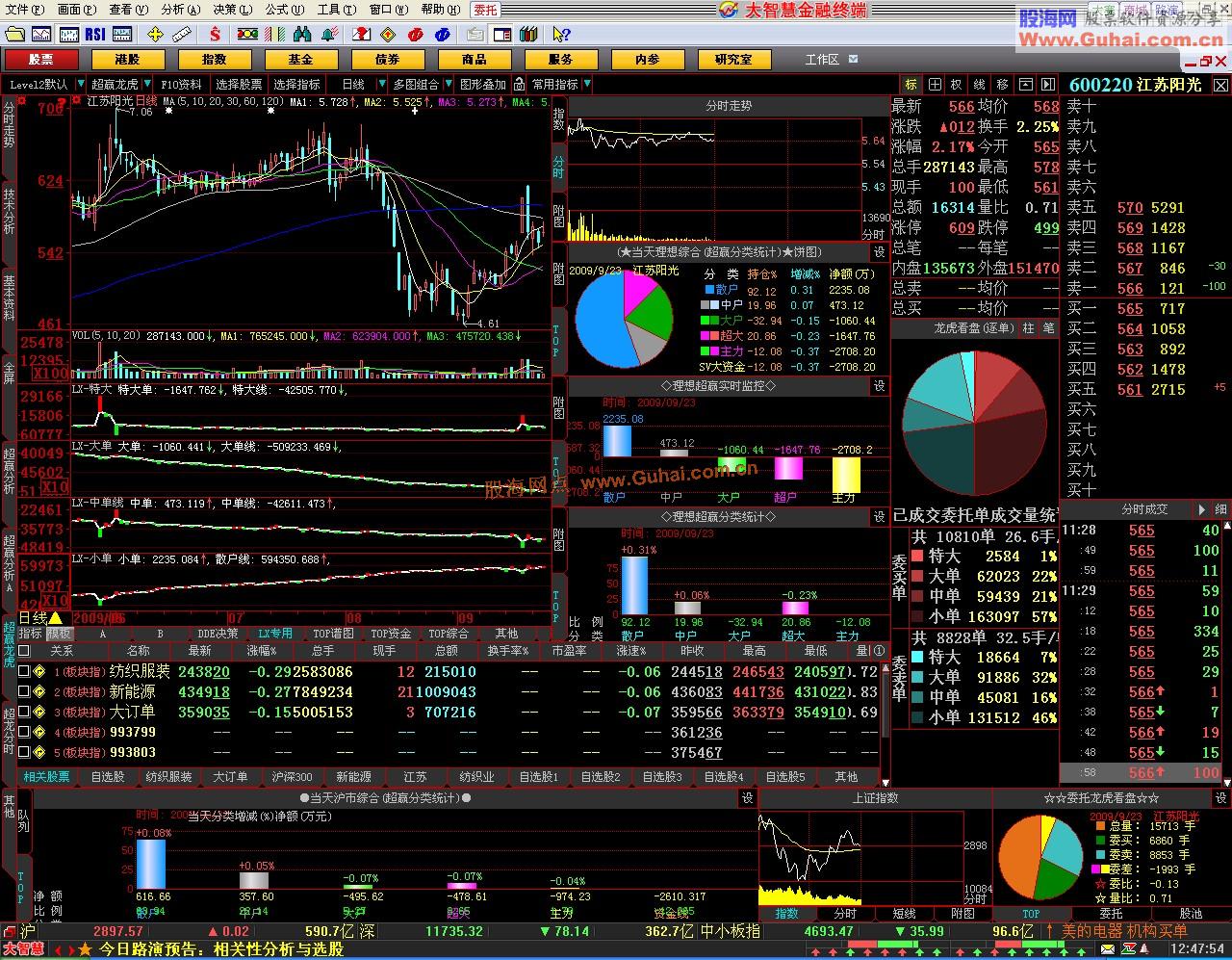Click the striped color bars icon
The width and height of the screenshot is (1232, 960).
(274, 35)
